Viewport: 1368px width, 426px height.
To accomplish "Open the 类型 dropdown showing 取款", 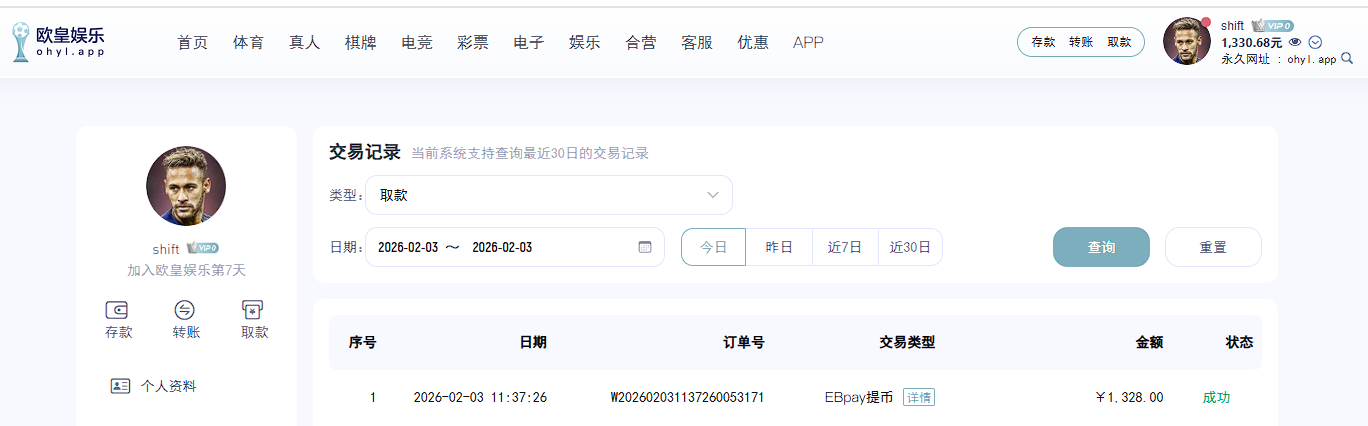I will [x=548, y=195].
